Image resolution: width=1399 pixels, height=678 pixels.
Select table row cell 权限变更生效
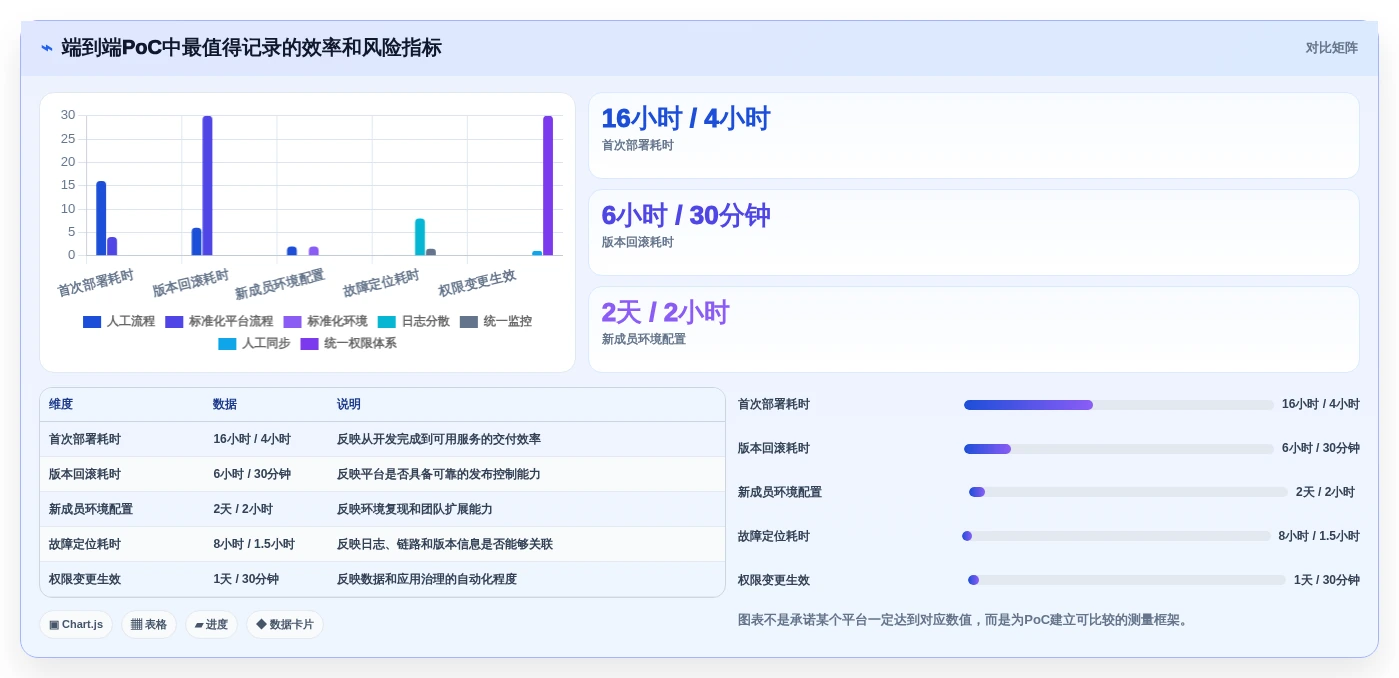85,580
